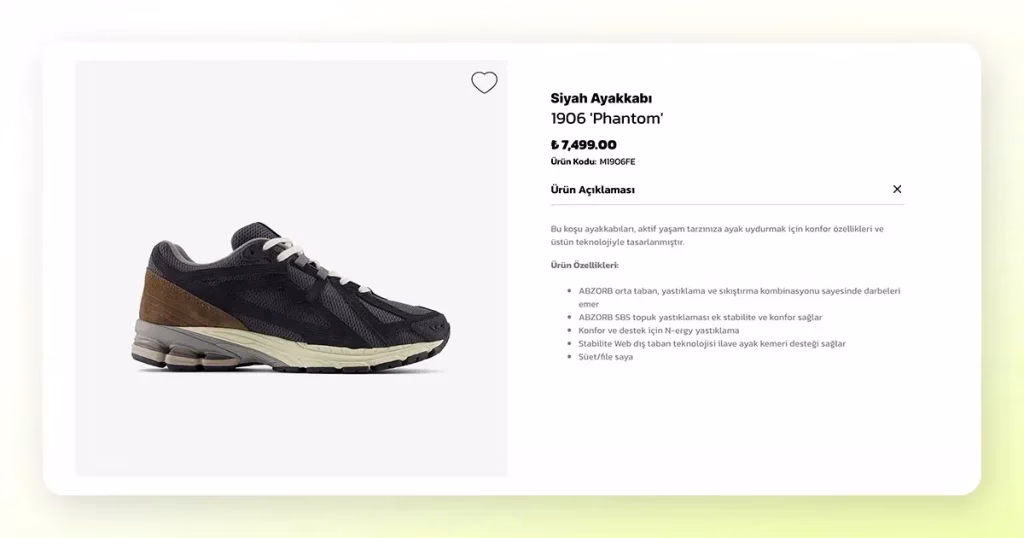Click the Ürün Kodu label

tap(573, 162)
